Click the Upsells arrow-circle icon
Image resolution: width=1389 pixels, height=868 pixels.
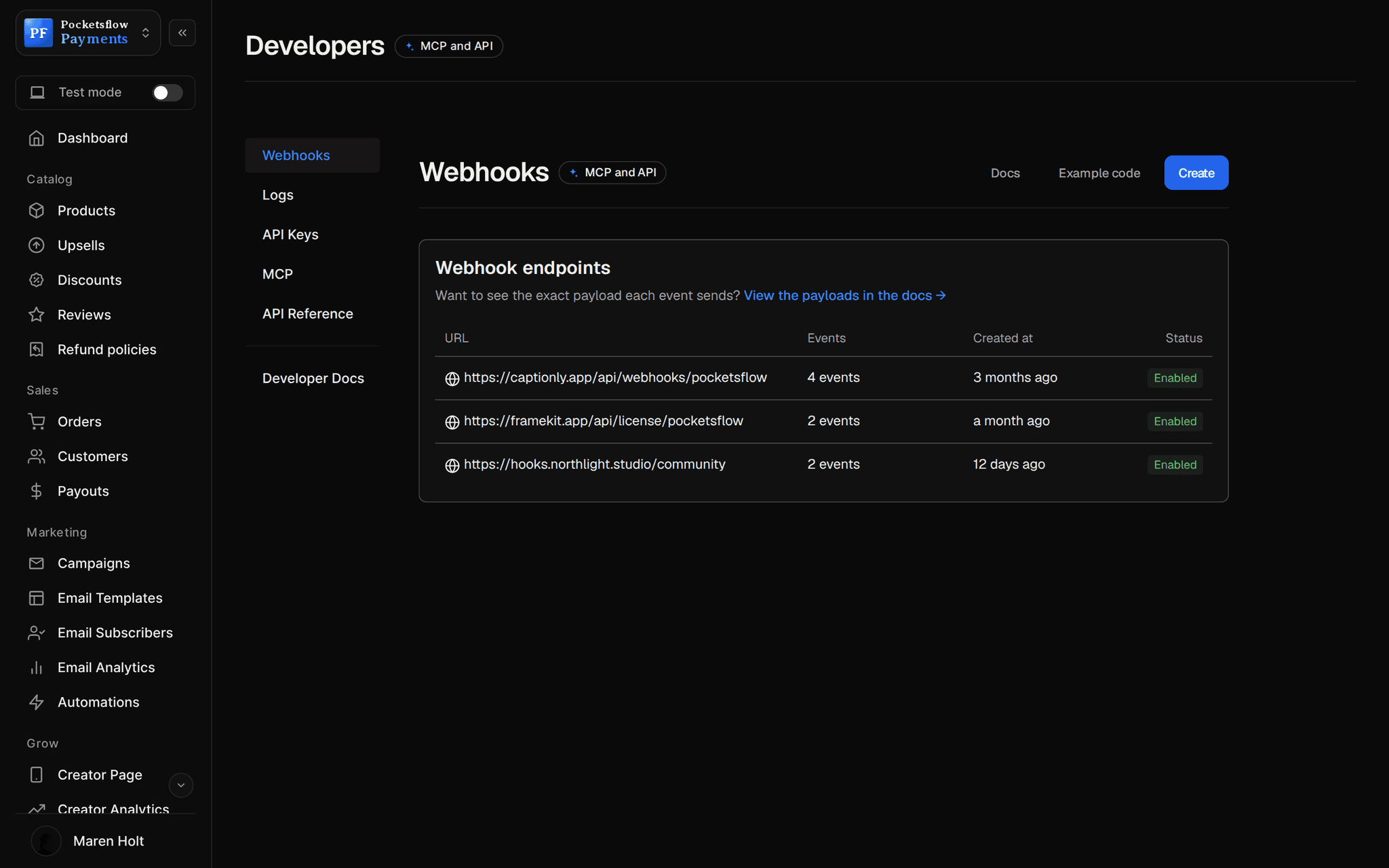(37, 245)
